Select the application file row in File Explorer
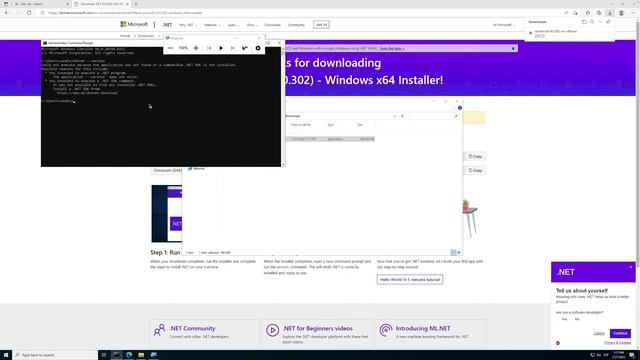Viewport: 640px width, 360px height. (330, 139)
